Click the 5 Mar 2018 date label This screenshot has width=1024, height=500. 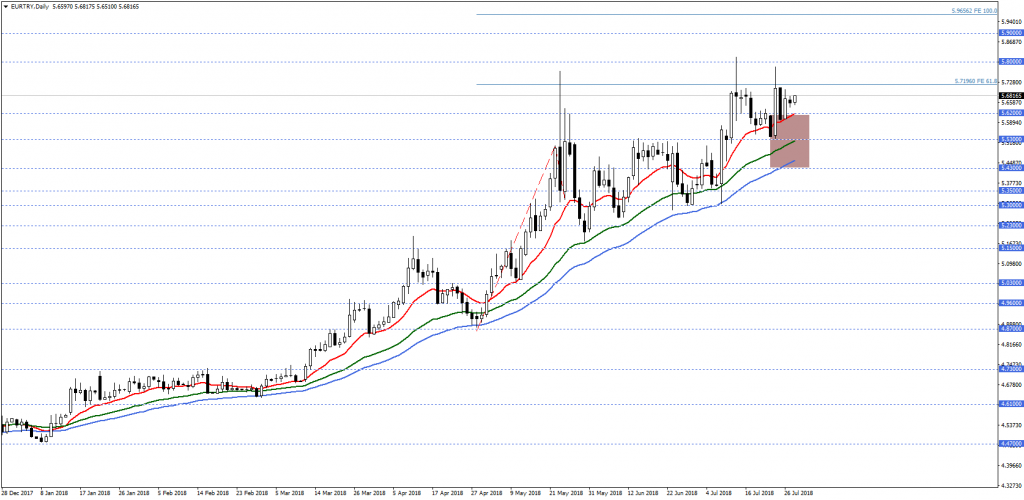(x=290, y=493)
